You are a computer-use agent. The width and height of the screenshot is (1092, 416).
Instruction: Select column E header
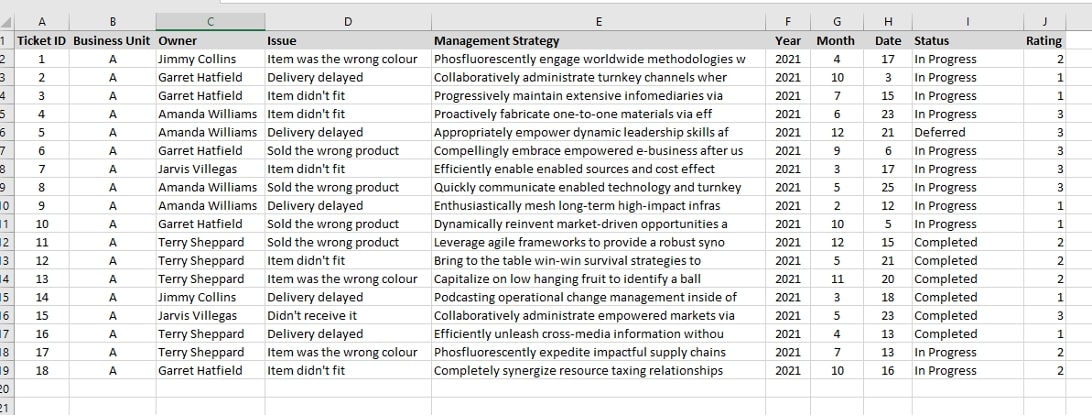click(x=598, y=22)
